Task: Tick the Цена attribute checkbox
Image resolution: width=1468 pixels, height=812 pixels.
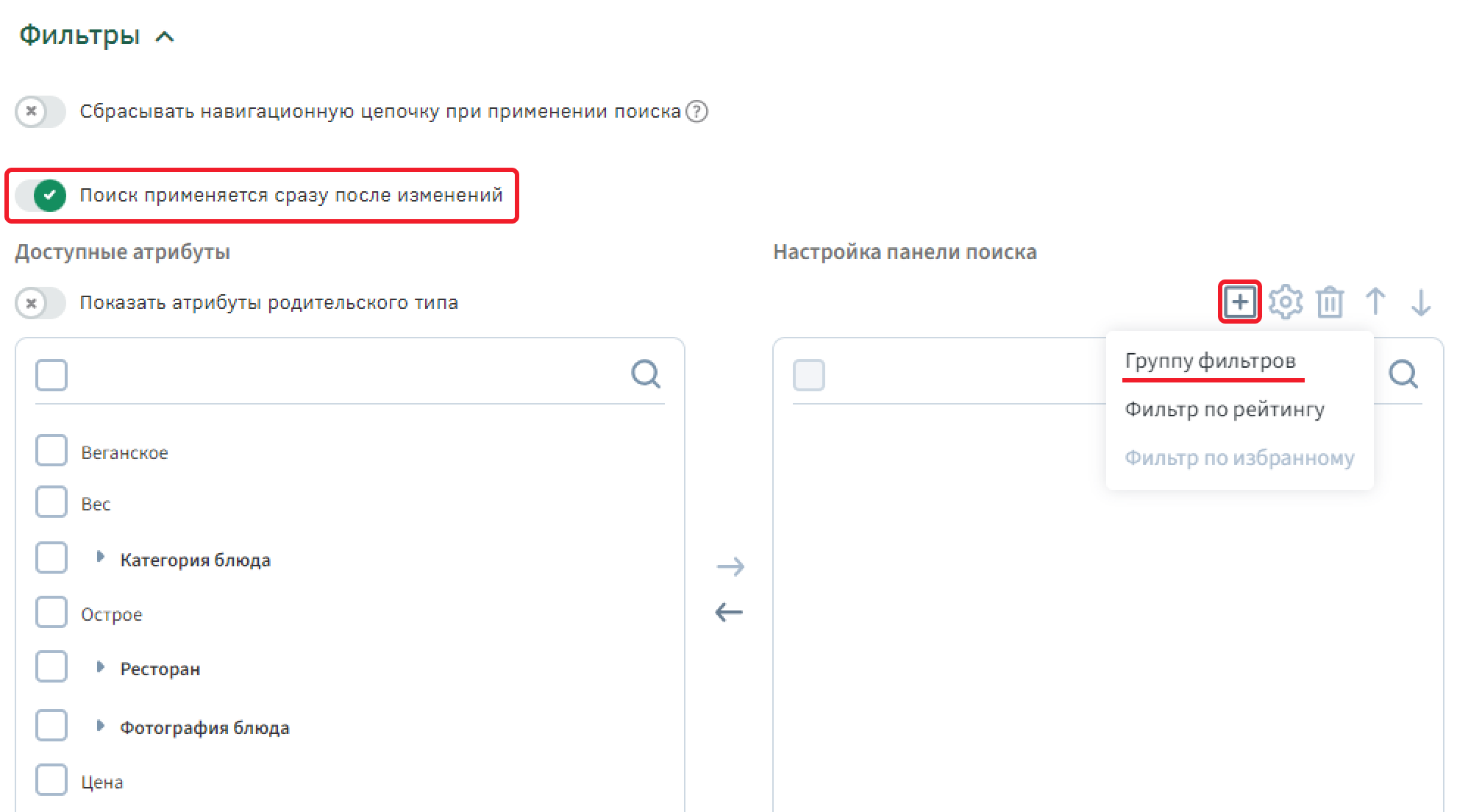Action: (51, 780)
